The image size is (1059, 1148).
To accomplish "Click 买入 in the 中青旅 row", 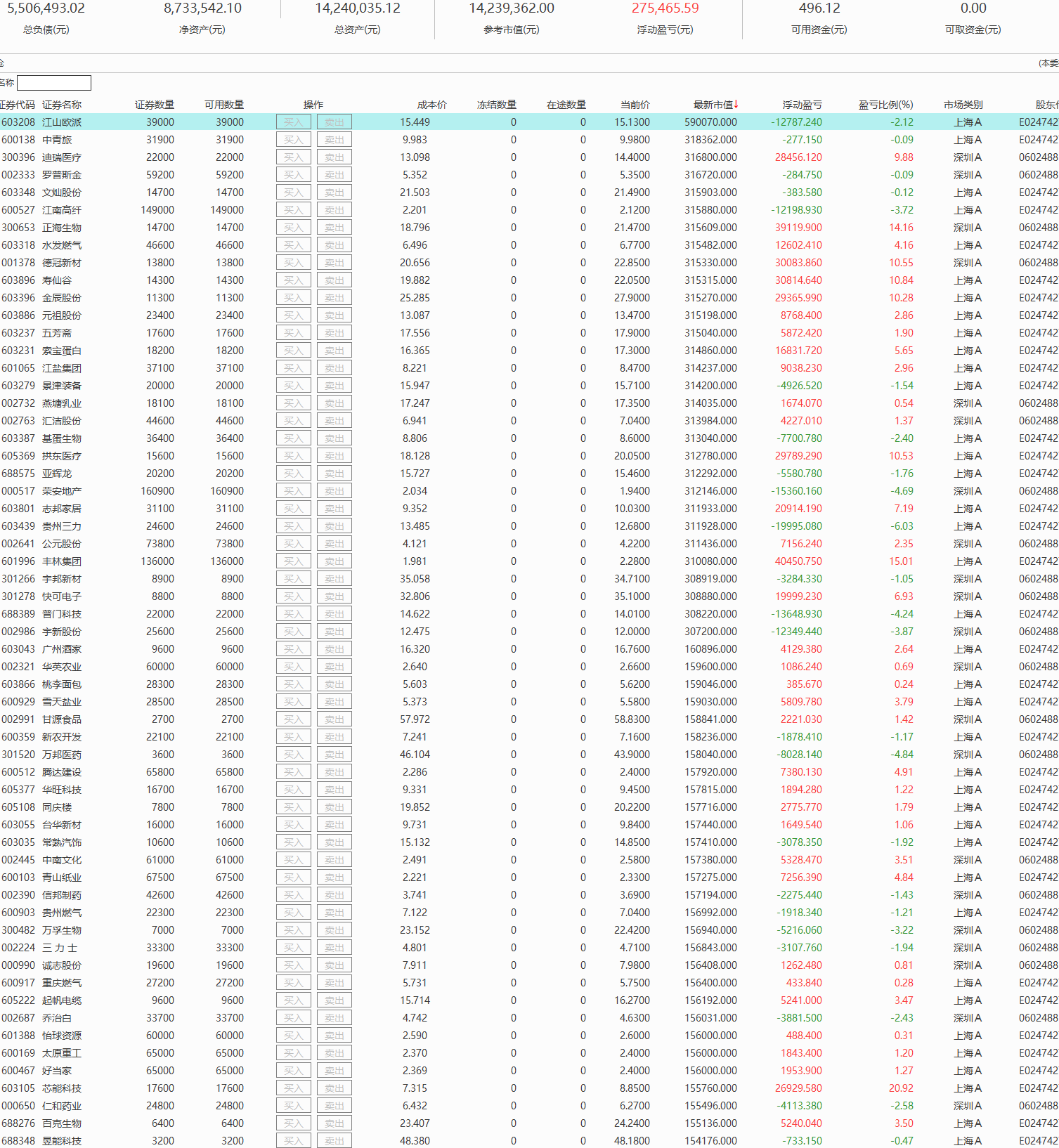I will pos(293,140).
